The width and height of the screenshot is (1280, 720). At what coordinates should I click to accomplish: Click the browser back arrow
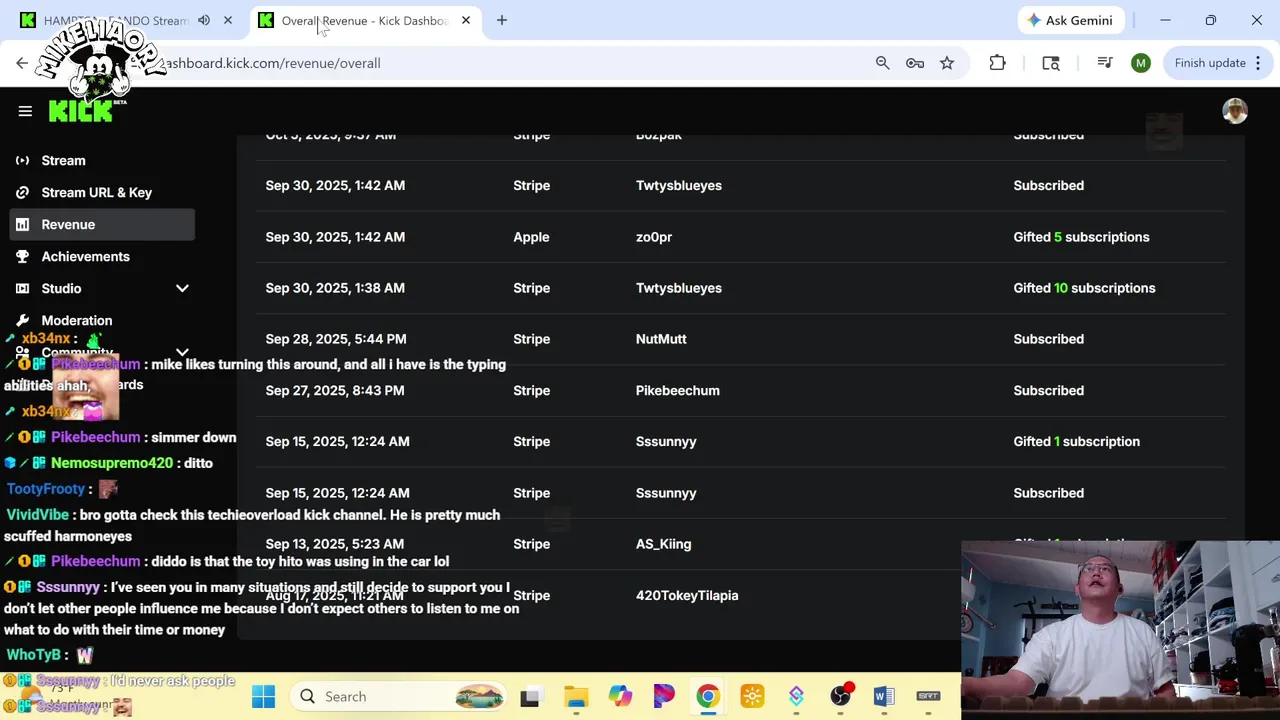coord(22,63)
